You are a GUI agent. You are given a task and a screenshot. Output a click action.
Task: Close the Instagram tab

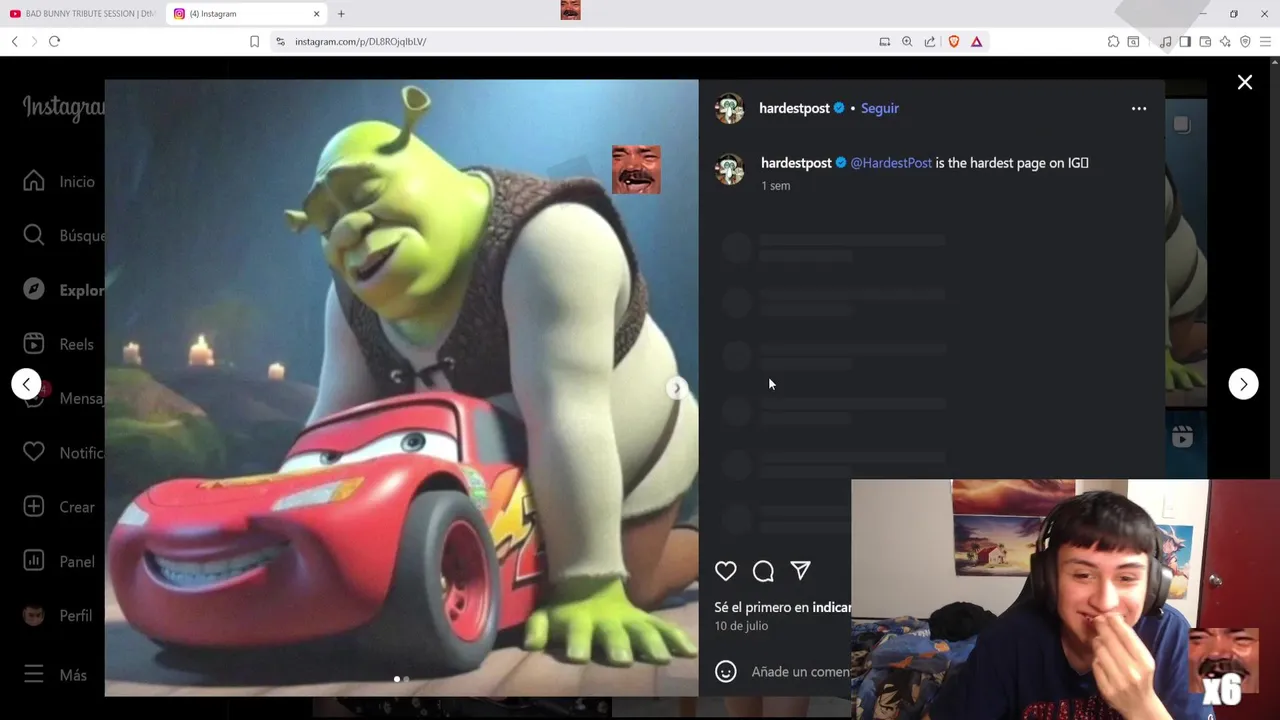point(317,14)
